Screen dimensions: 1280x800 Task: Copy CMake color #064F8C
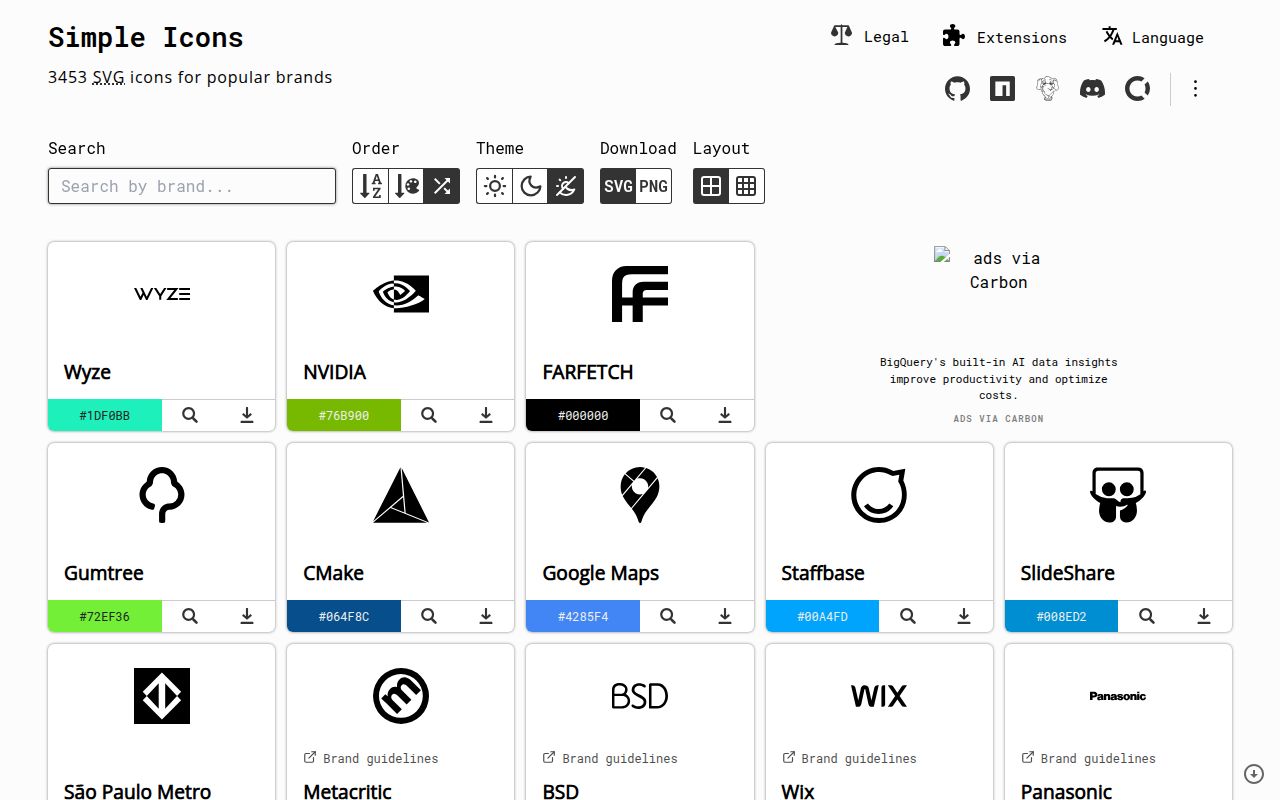pyautogui.click(x=344, y=616)
